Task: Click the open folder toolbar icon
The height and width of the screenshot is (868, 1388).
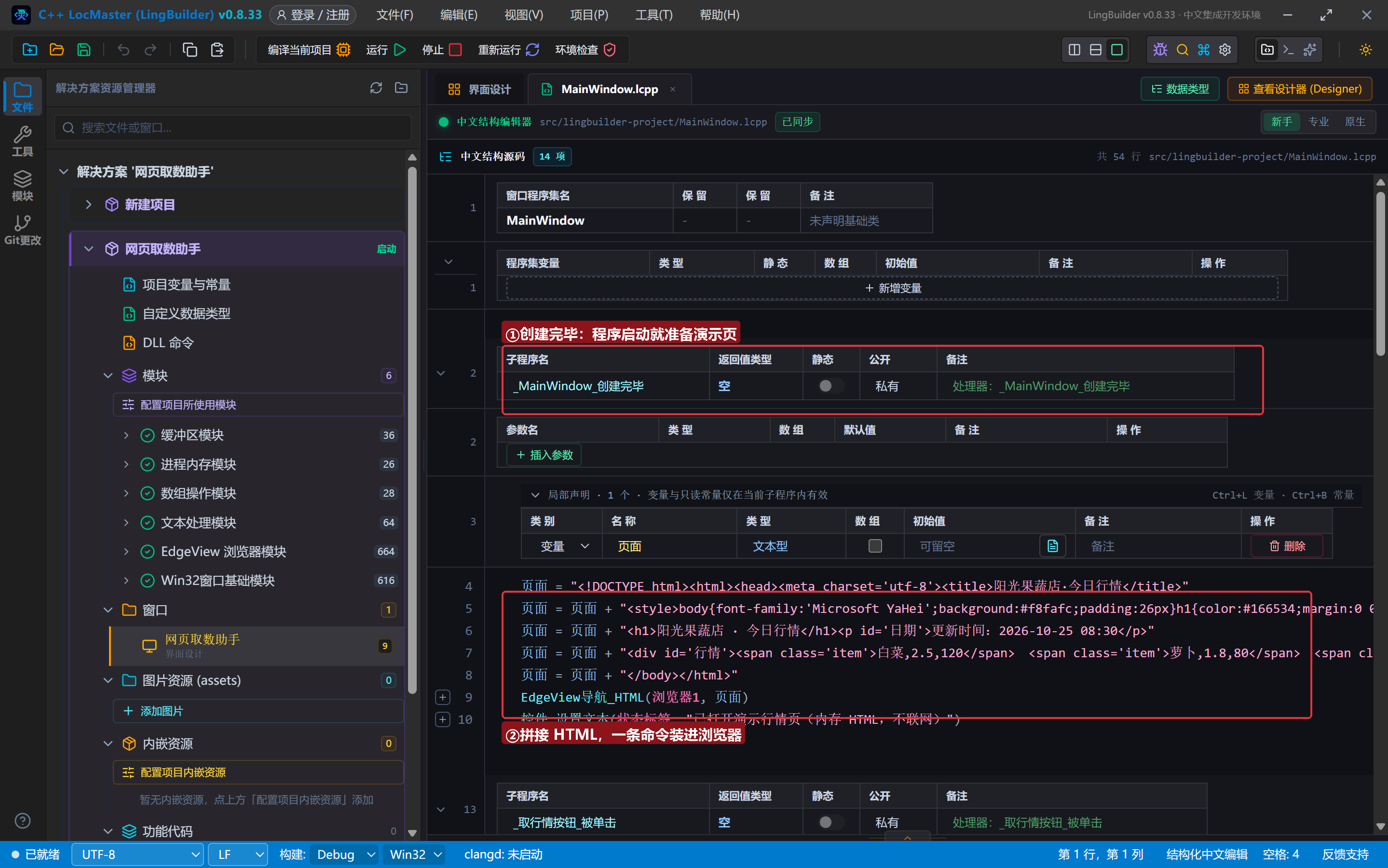Action: 57,50
